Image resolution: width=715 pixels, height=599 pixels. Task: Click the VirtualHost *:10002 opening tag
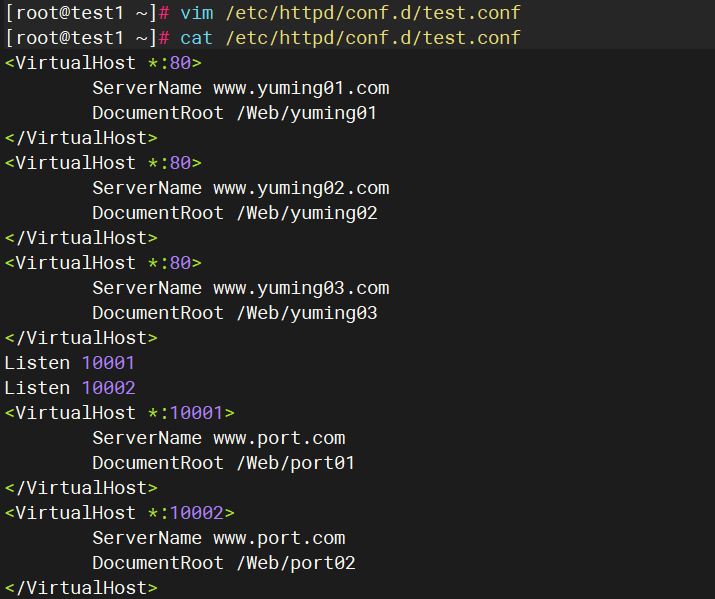119,513
